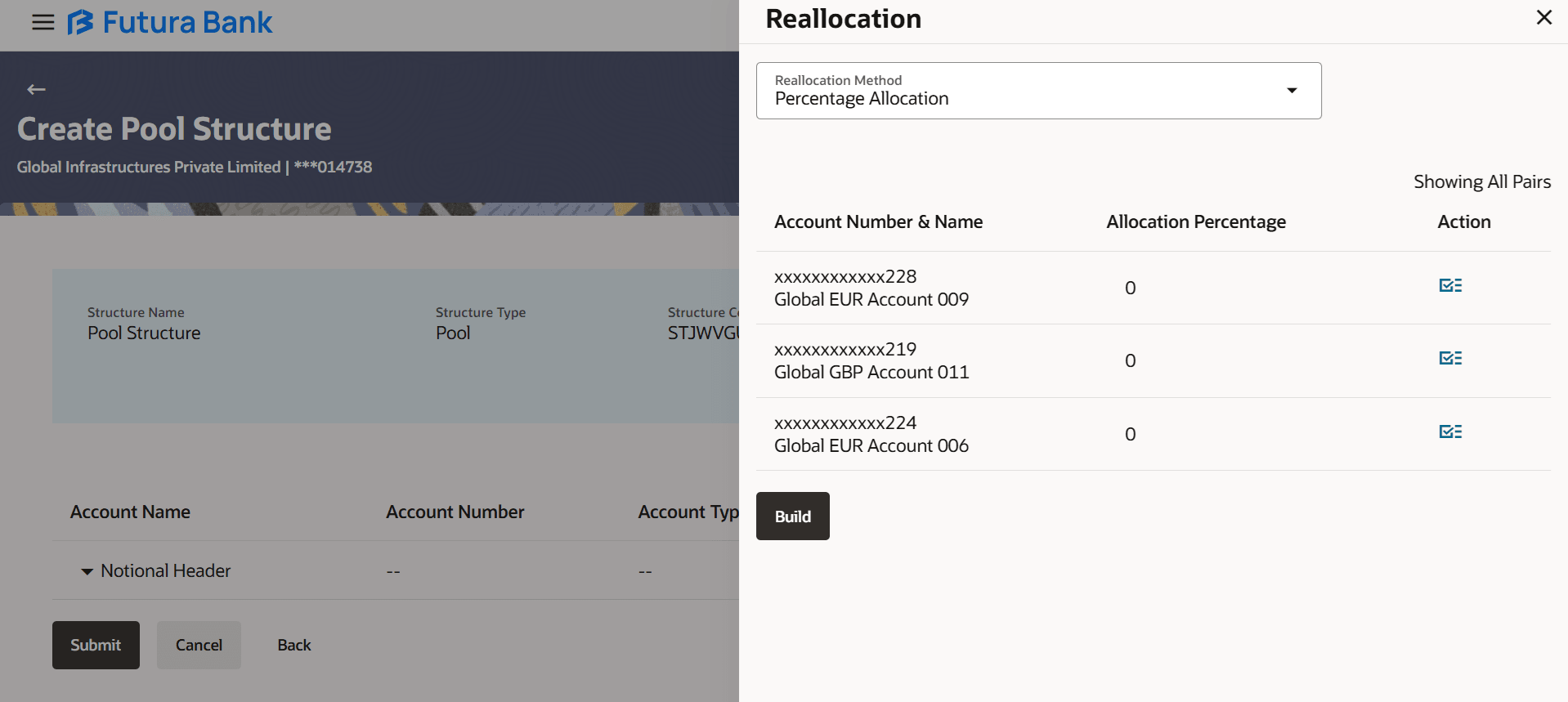Open the hamburger navigation menu
Image resolution: width=1568 pixels, height=702 pixels.
coord(43,22)
